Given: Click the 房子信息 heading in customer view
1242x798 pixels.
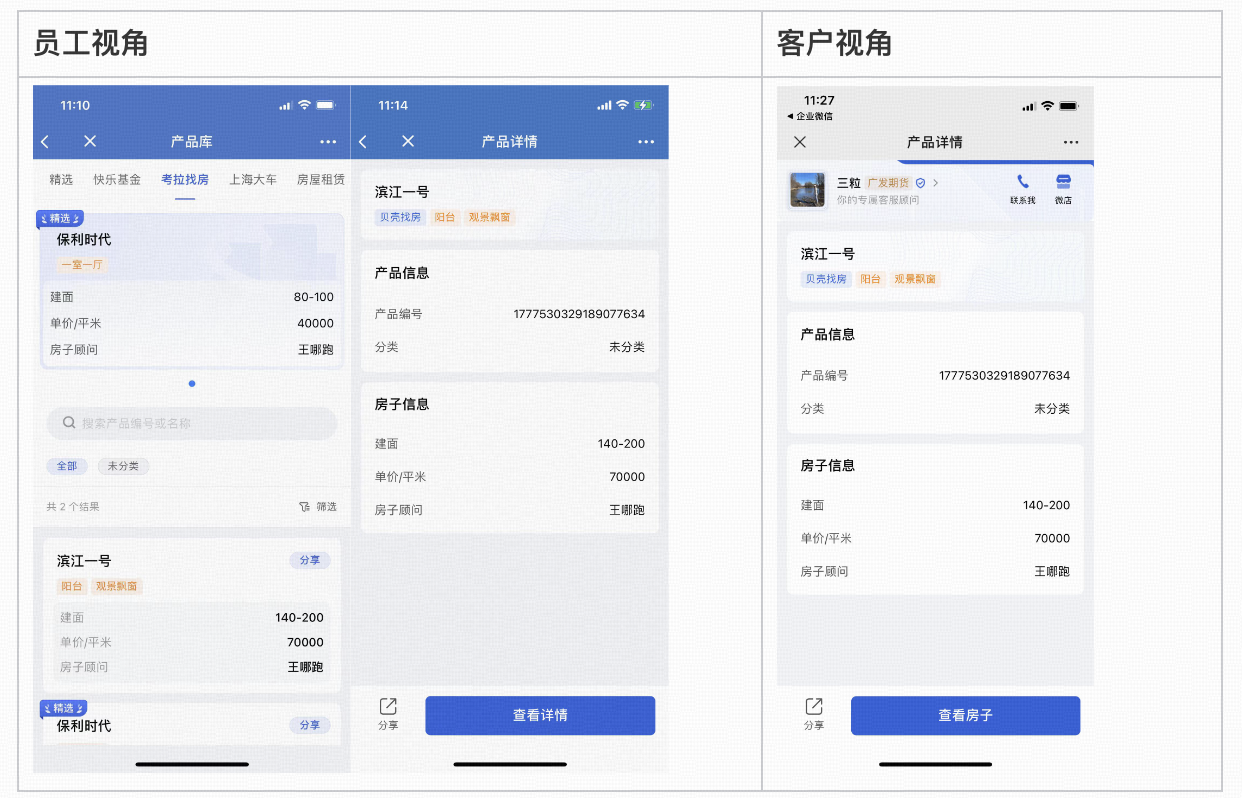Looking at the screenshot, I should click(828, 466).
